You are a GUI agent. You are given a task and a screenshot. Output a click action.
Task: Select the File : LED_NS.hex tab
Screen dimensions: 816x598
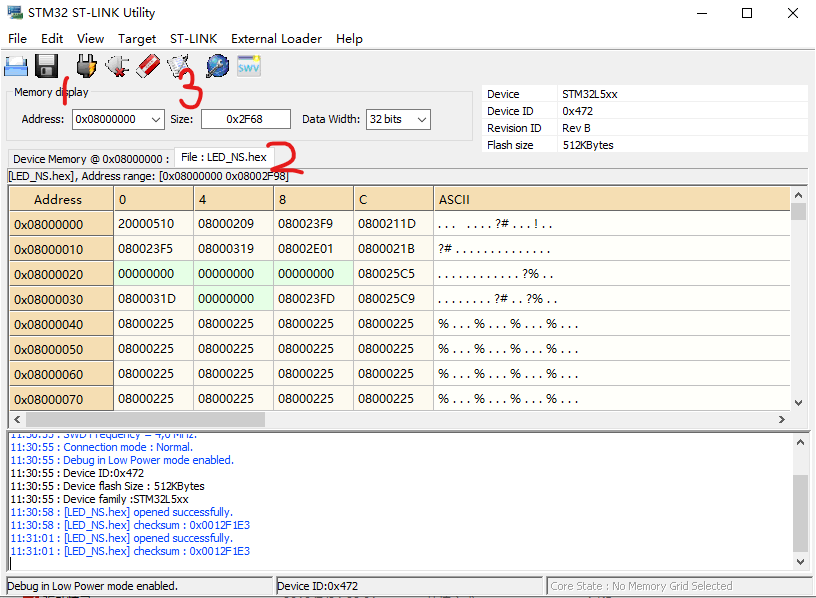click(224, 157)
